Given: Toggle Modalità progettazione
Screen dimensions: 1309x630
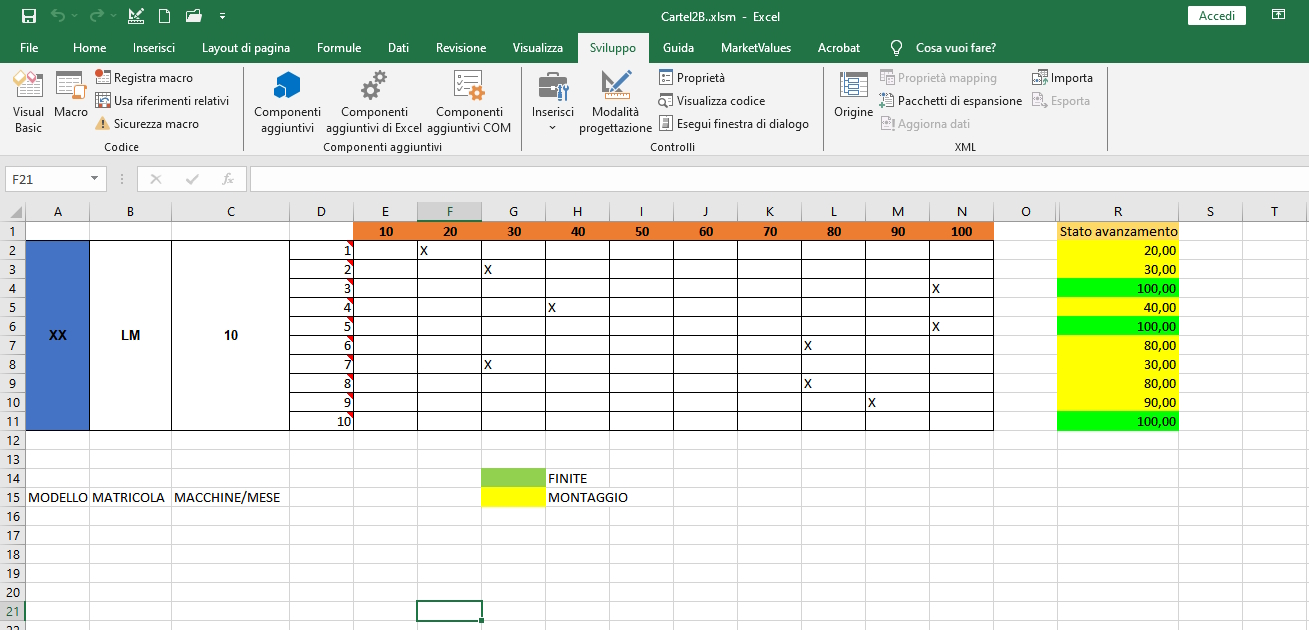Looking at the screenshot, I should (x=615, y=102).
